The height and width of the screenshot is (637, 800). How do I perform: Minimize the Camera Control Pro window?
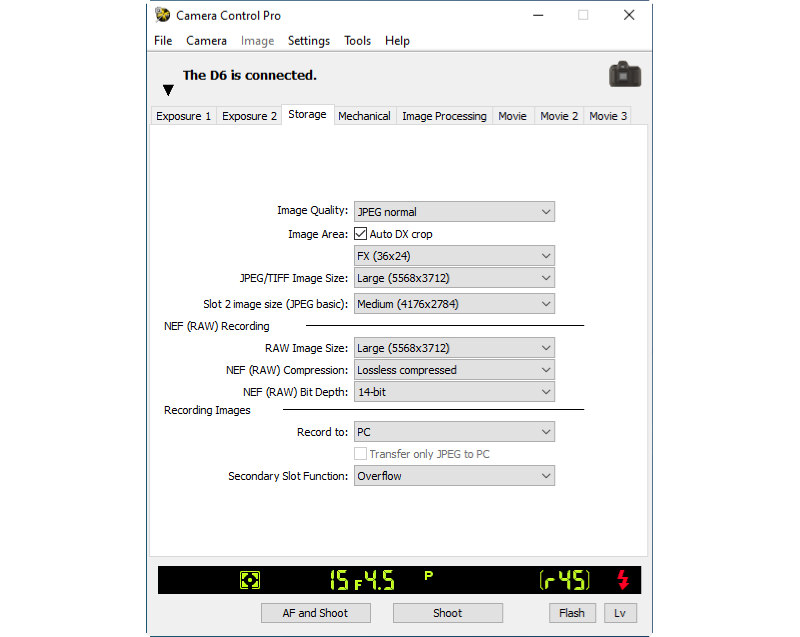pos(538,15)
